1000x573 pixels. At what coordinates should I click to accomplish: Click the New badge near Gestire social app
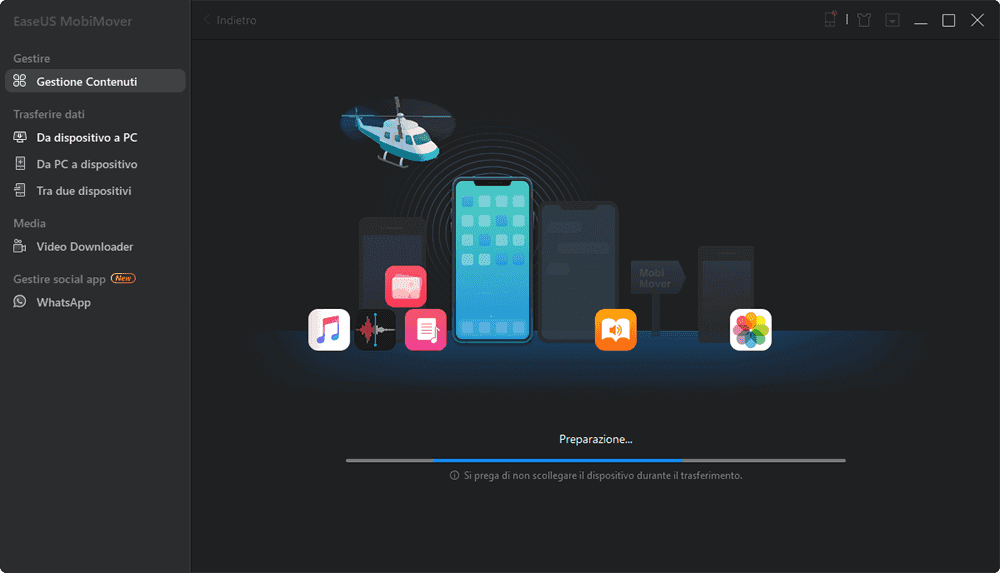click(x=123, y=278)
